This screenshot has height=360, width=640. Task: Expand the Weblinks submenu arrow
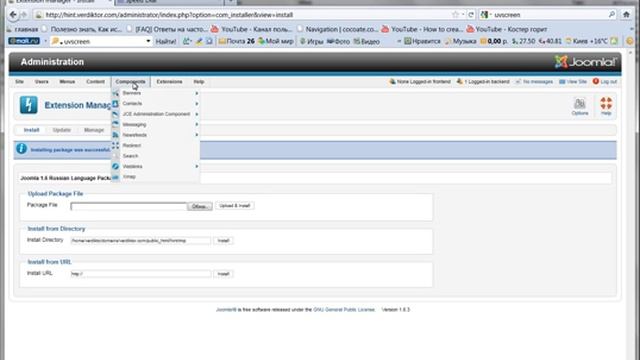click(197, 166)
